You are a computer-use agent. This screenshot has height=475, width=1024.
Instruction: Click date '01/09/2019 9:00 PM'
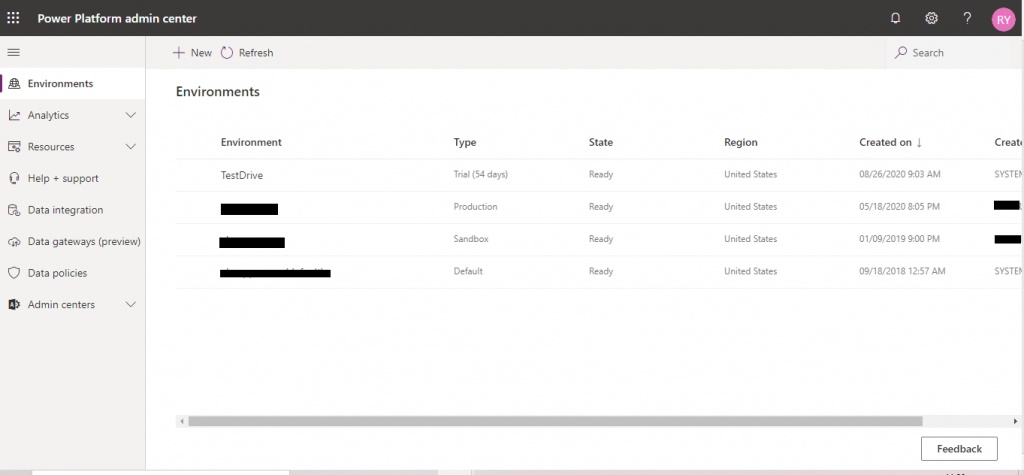tap(899, 239)
